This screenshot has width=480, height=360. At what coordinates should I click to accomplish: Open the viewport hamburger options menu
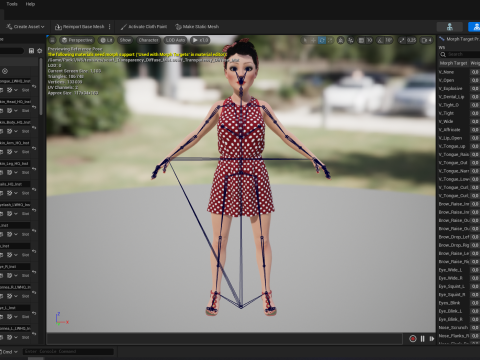click(x=53, y=40)
